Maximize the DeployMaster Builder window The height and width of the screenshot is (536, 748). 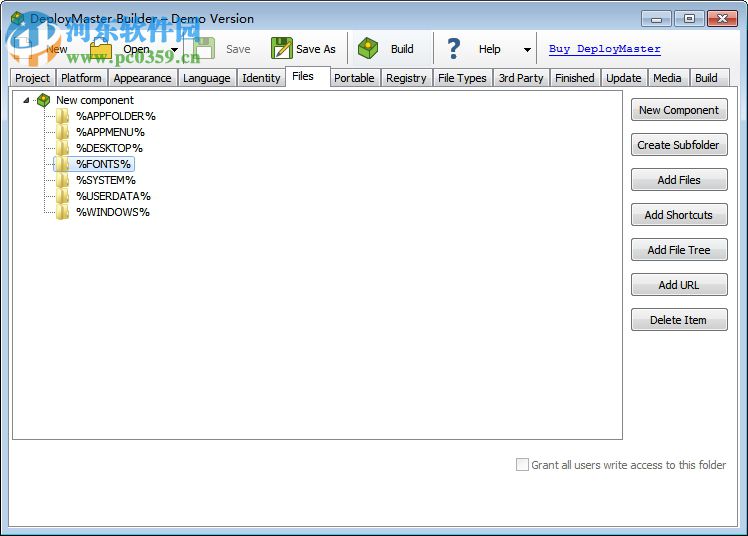(x=689, y=19)
